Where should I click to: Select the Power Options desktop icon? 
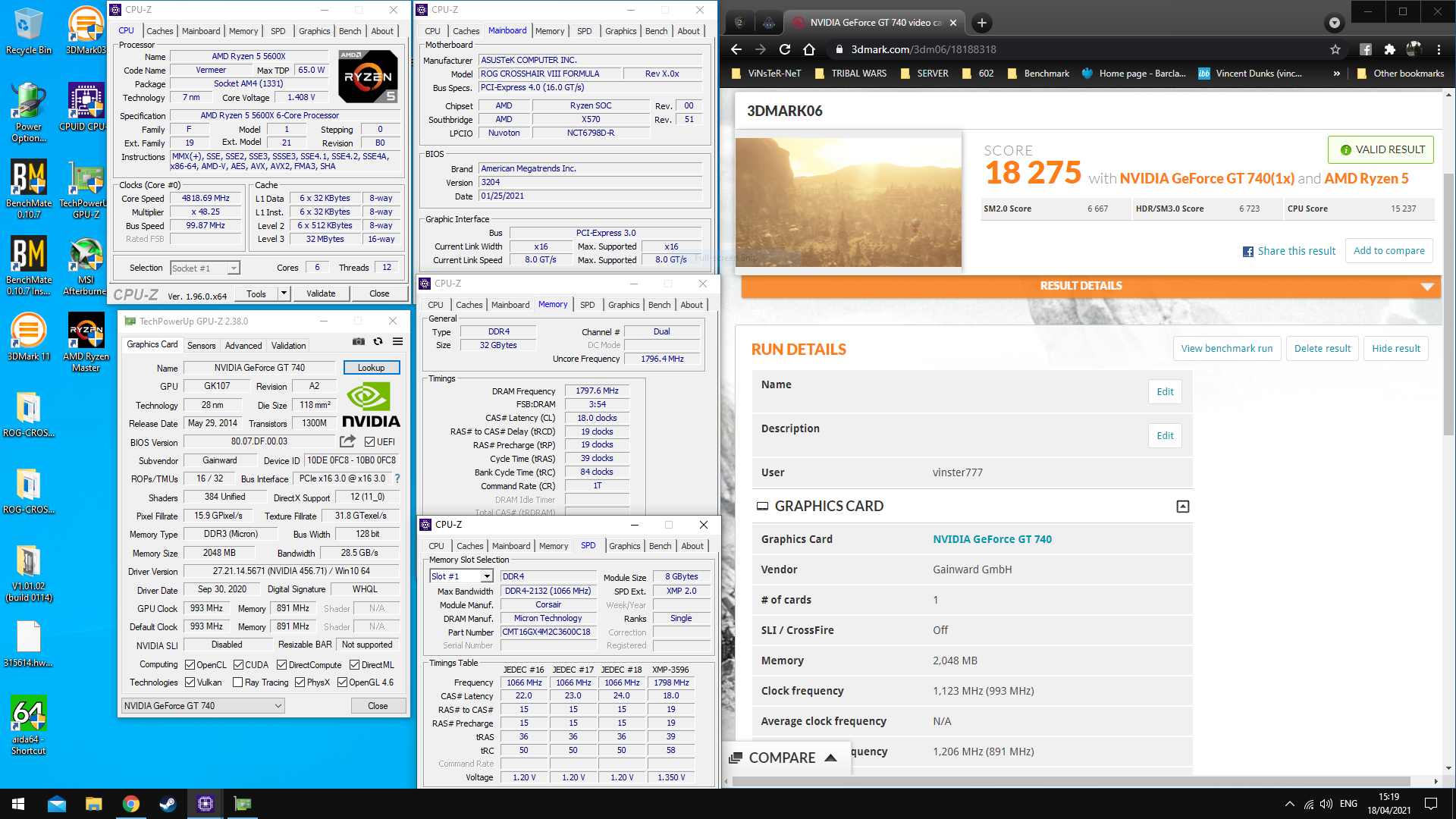pos(28,112)
